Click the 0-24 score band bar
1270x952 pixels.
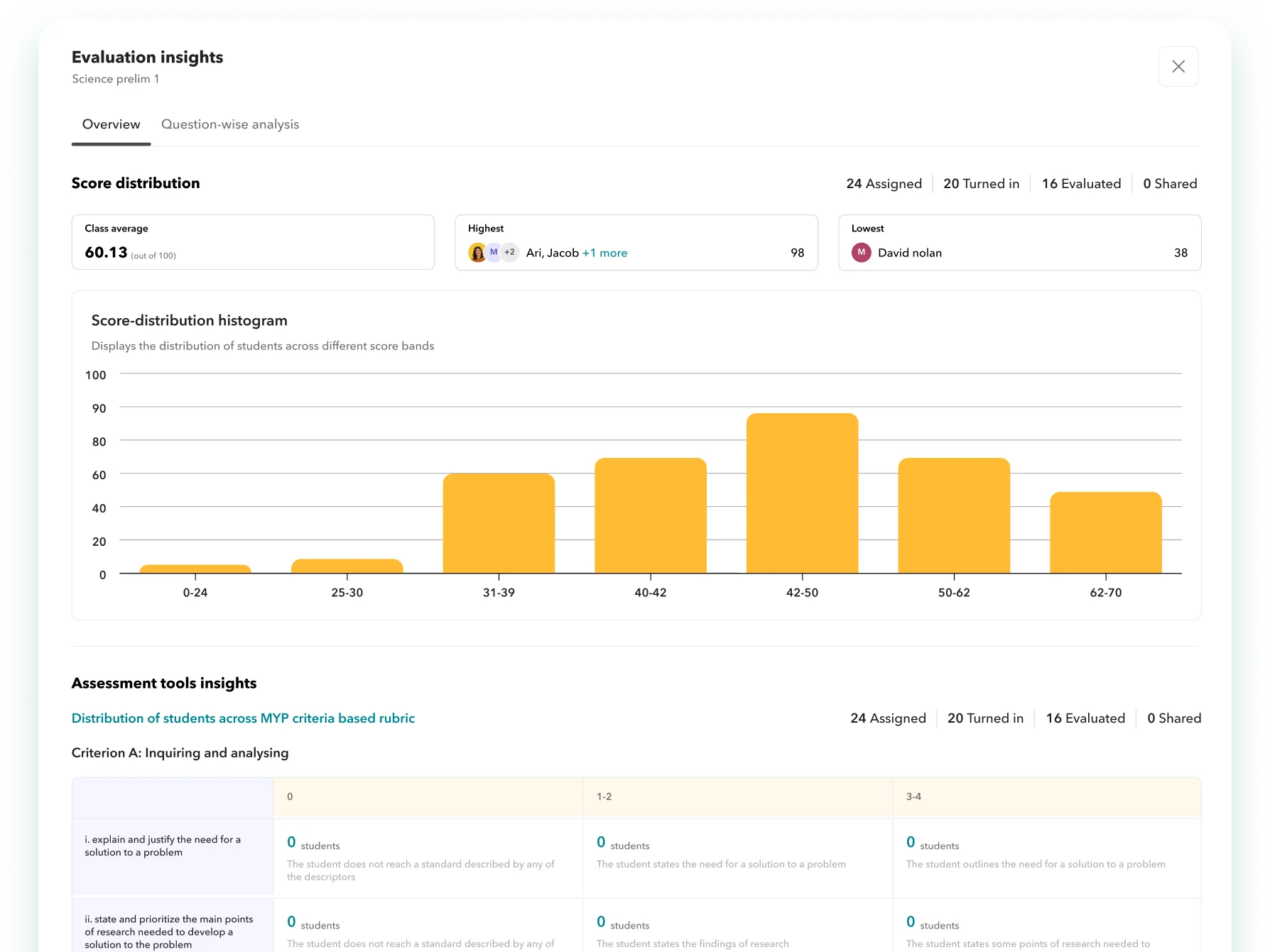pyautogui.click(x=195, y=569)
